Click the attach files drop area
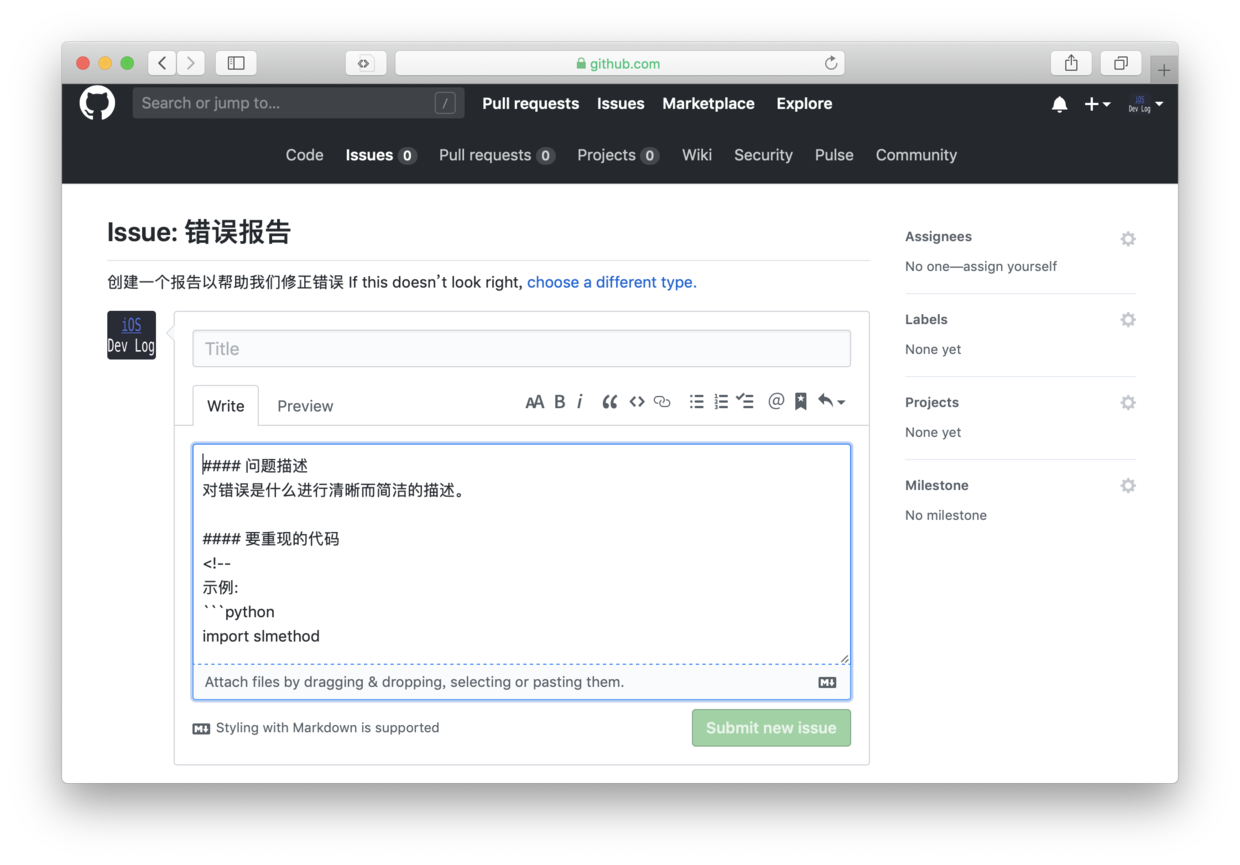Viewport: 1240px width, 865px height. (521, 682)
